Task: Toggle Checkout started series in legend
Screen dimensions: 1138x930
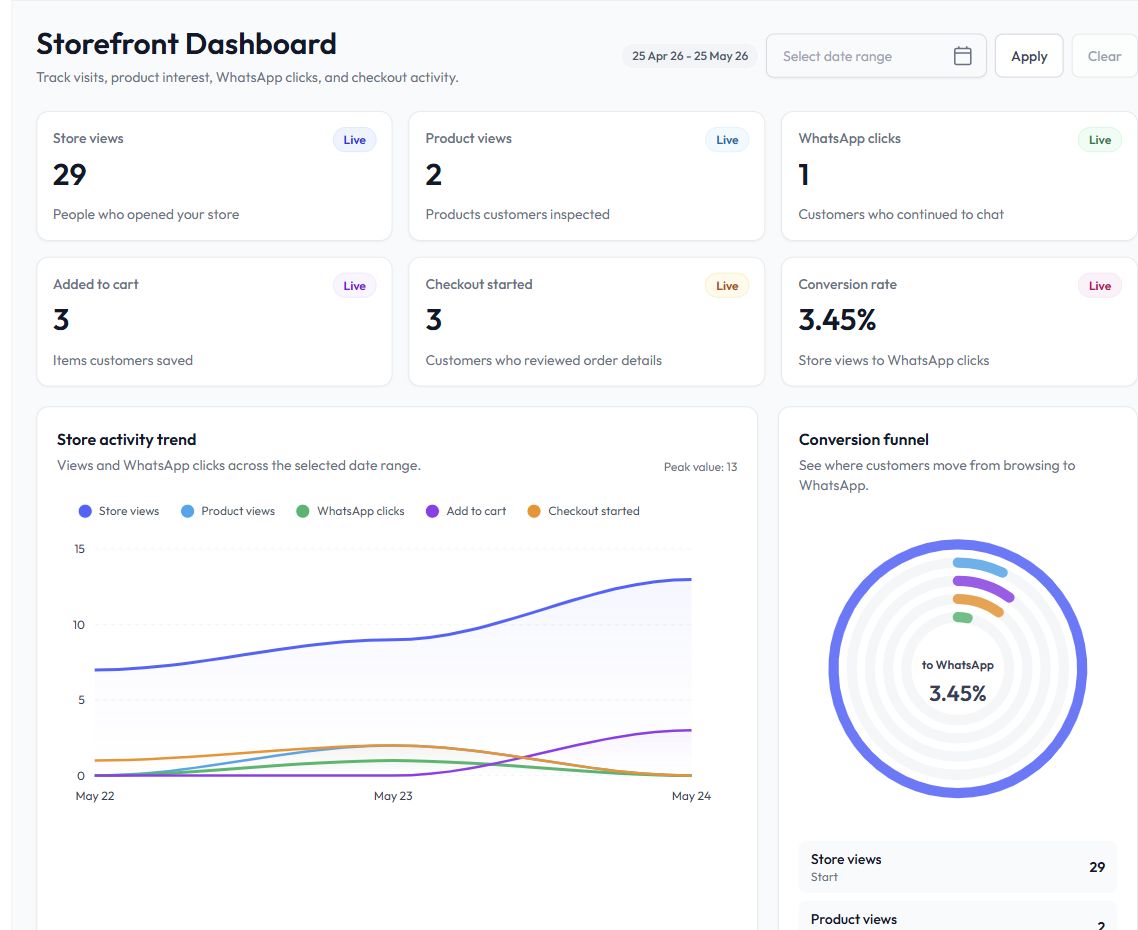Action: click(x=584, y=511)
